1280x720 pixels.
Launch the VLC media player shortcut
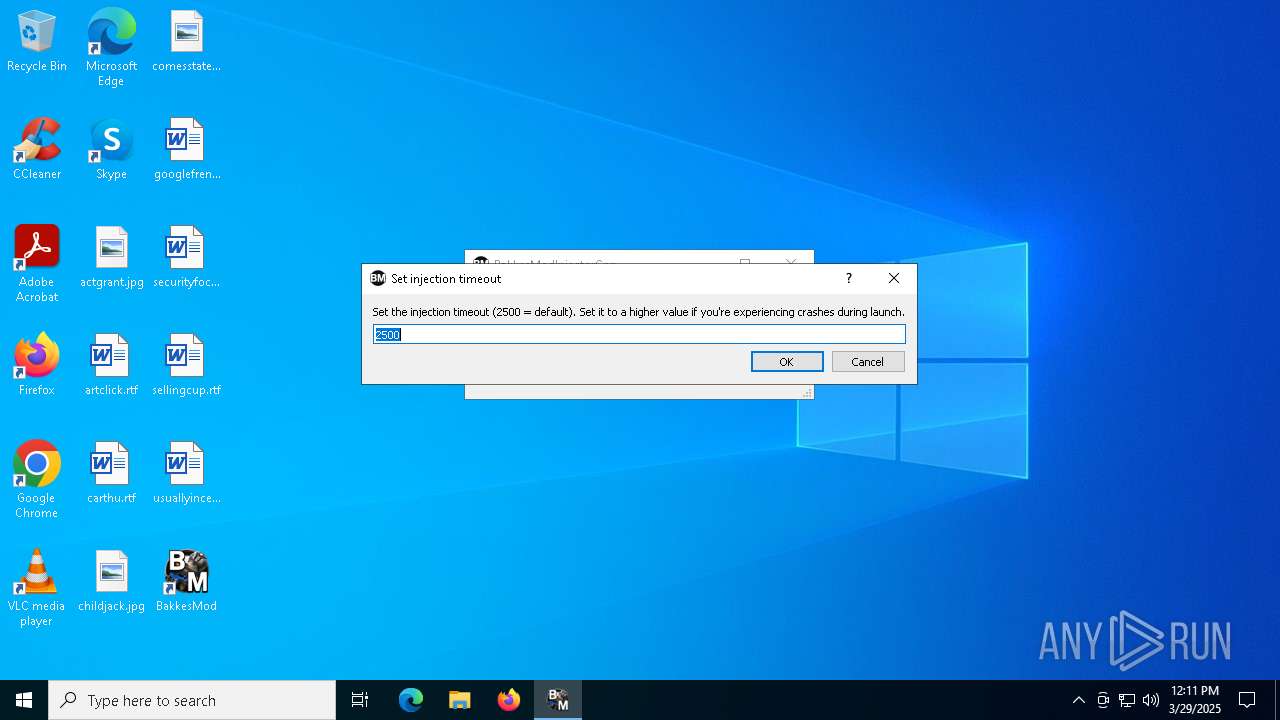pos(37,588)
